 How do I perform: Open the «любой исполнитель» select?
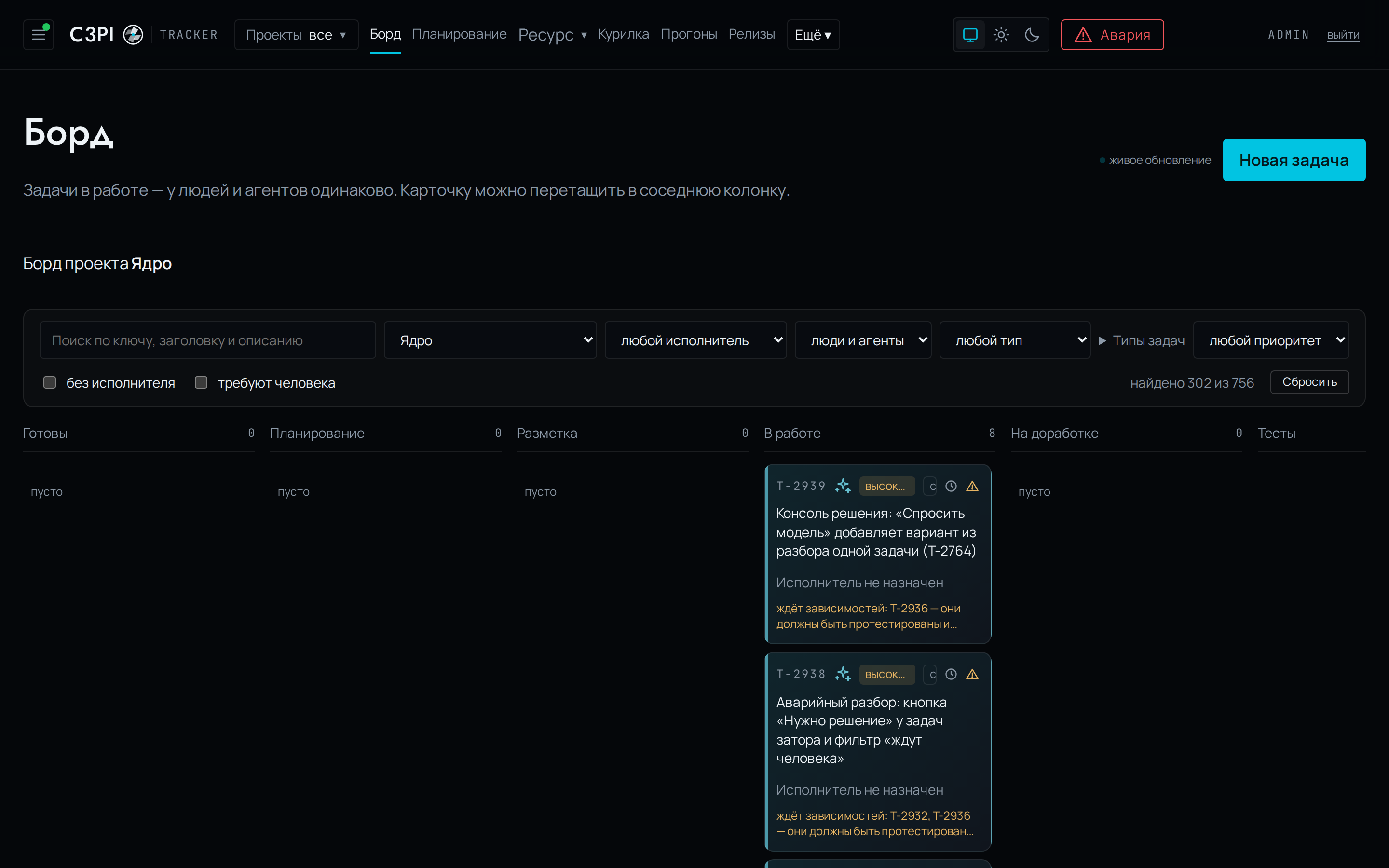click(695, 340)
